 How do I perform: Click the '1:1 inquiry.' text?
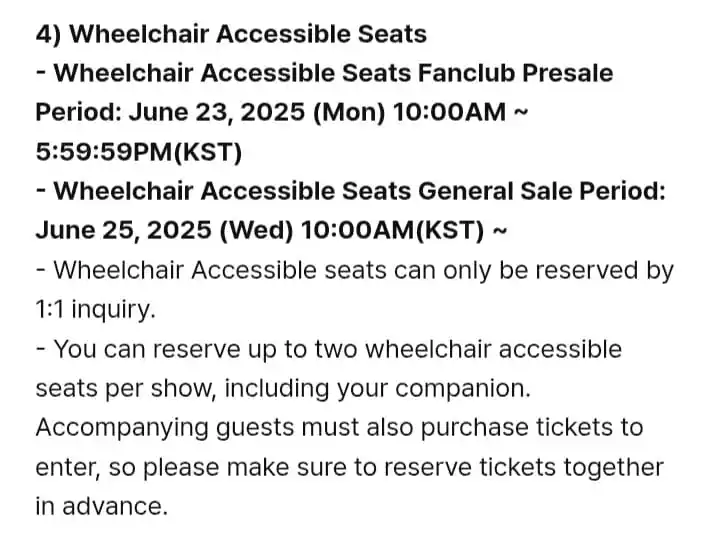point(96,310)
